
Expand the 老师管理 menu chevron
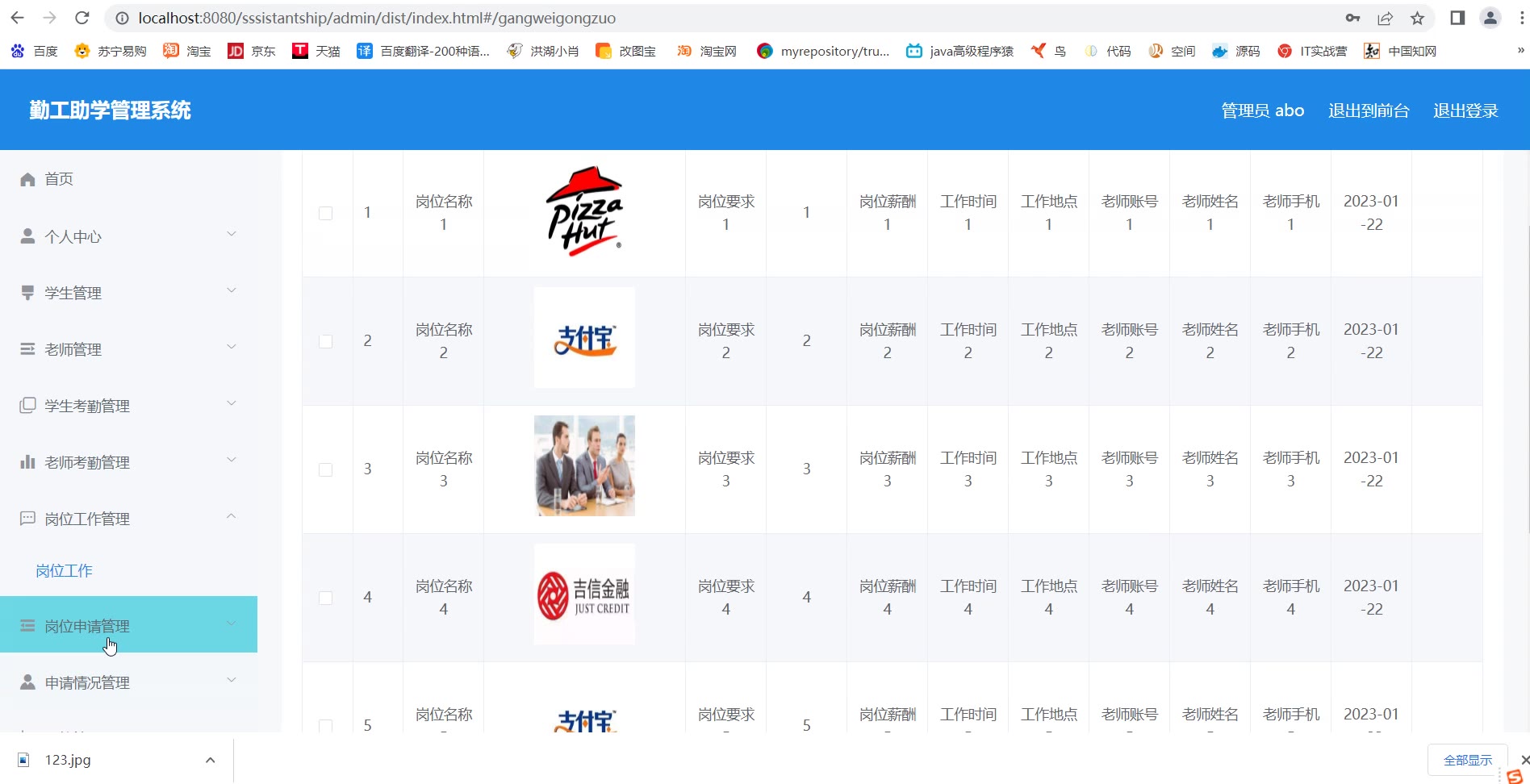[232, 347]
